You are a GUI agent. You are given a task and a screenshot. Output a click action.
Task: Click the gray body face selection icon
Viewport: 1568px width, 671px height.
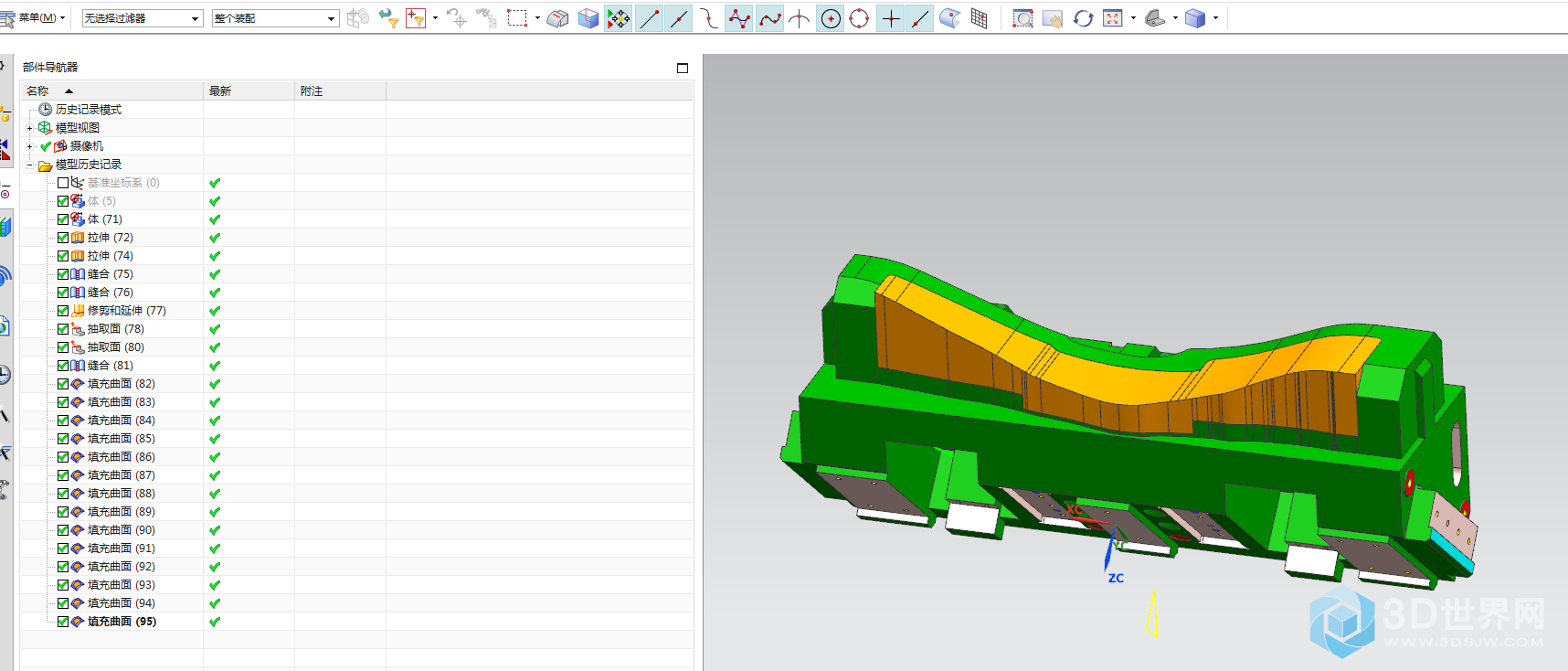click(557, 18)
